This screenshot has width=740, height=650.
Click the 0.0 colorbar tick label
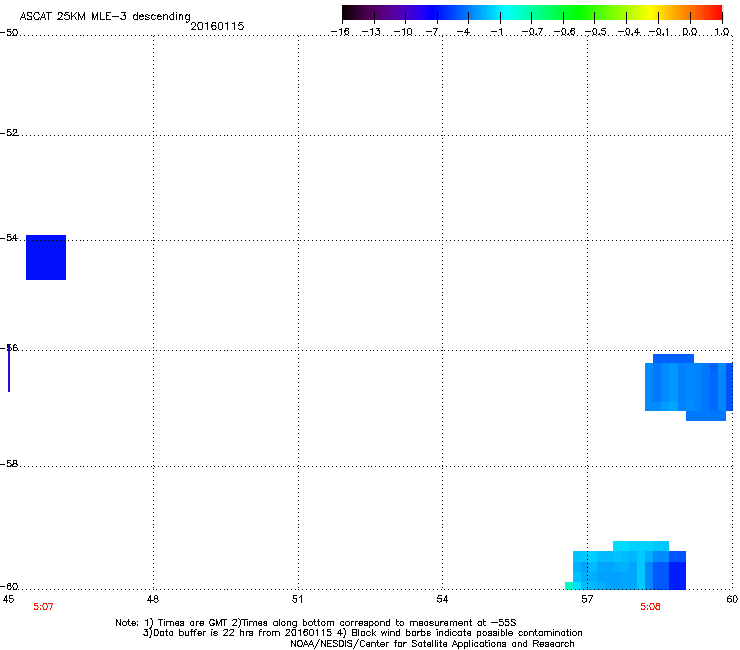tap(690, 32)
